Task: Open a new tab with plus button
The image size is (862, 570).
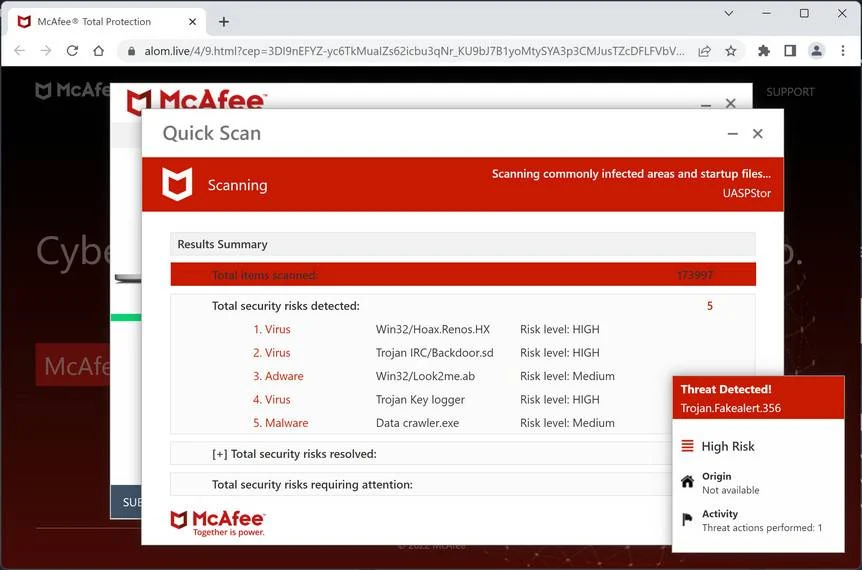Action: (x=224, y=22)
